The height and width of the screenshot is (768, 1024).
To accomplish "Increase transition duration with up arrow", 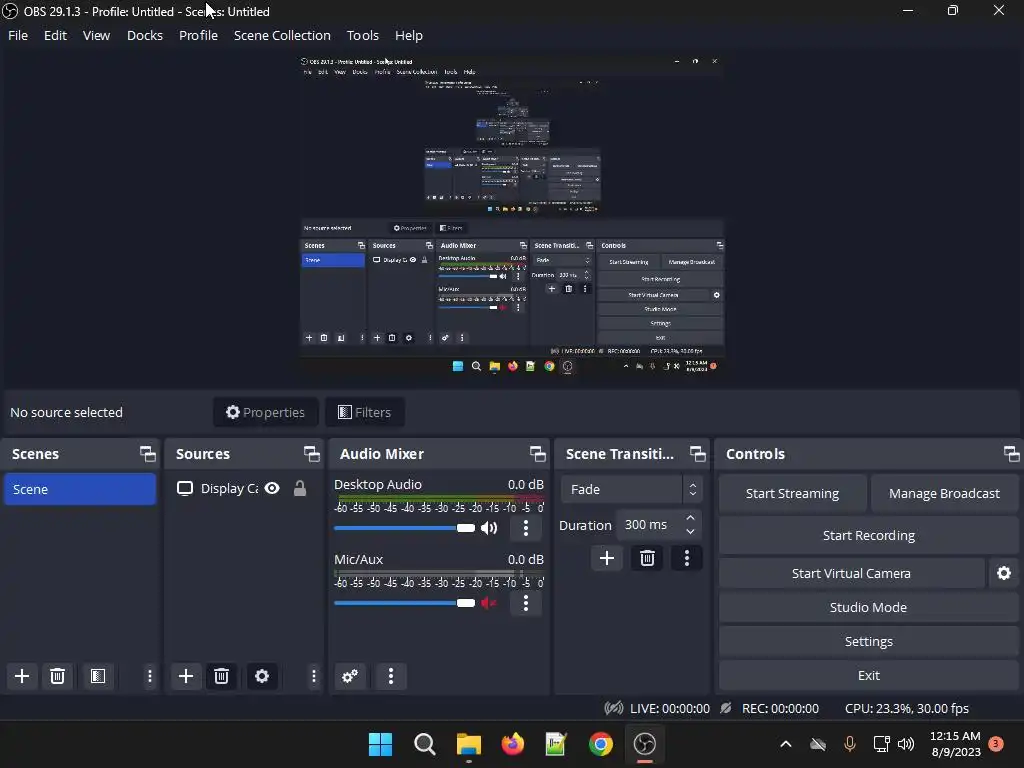I will pyautogui.click(x=690, y=518).
